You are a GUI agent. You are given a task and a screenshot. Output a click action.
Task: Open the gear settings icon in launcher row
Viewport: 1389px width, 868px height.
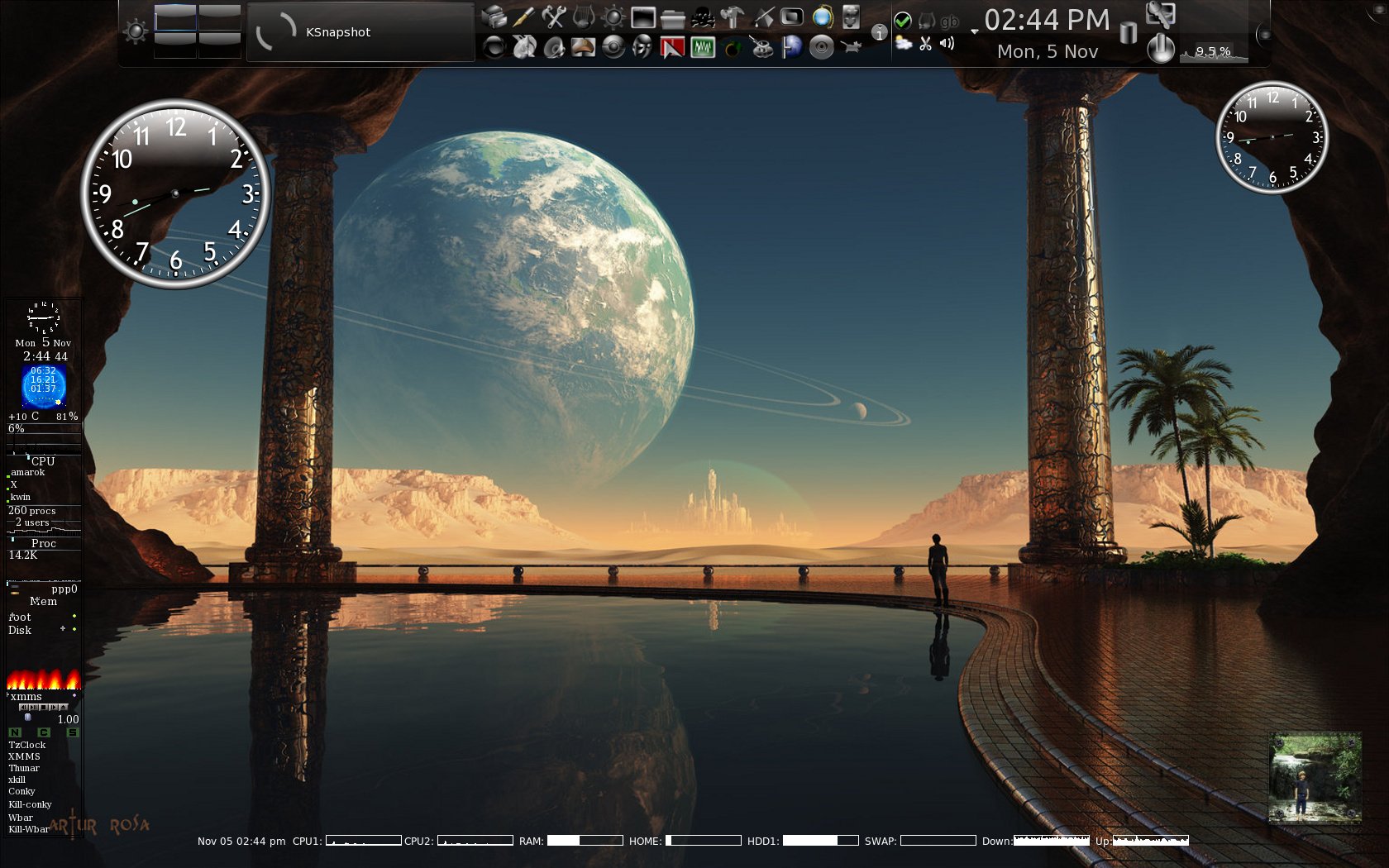pos(613,17)
